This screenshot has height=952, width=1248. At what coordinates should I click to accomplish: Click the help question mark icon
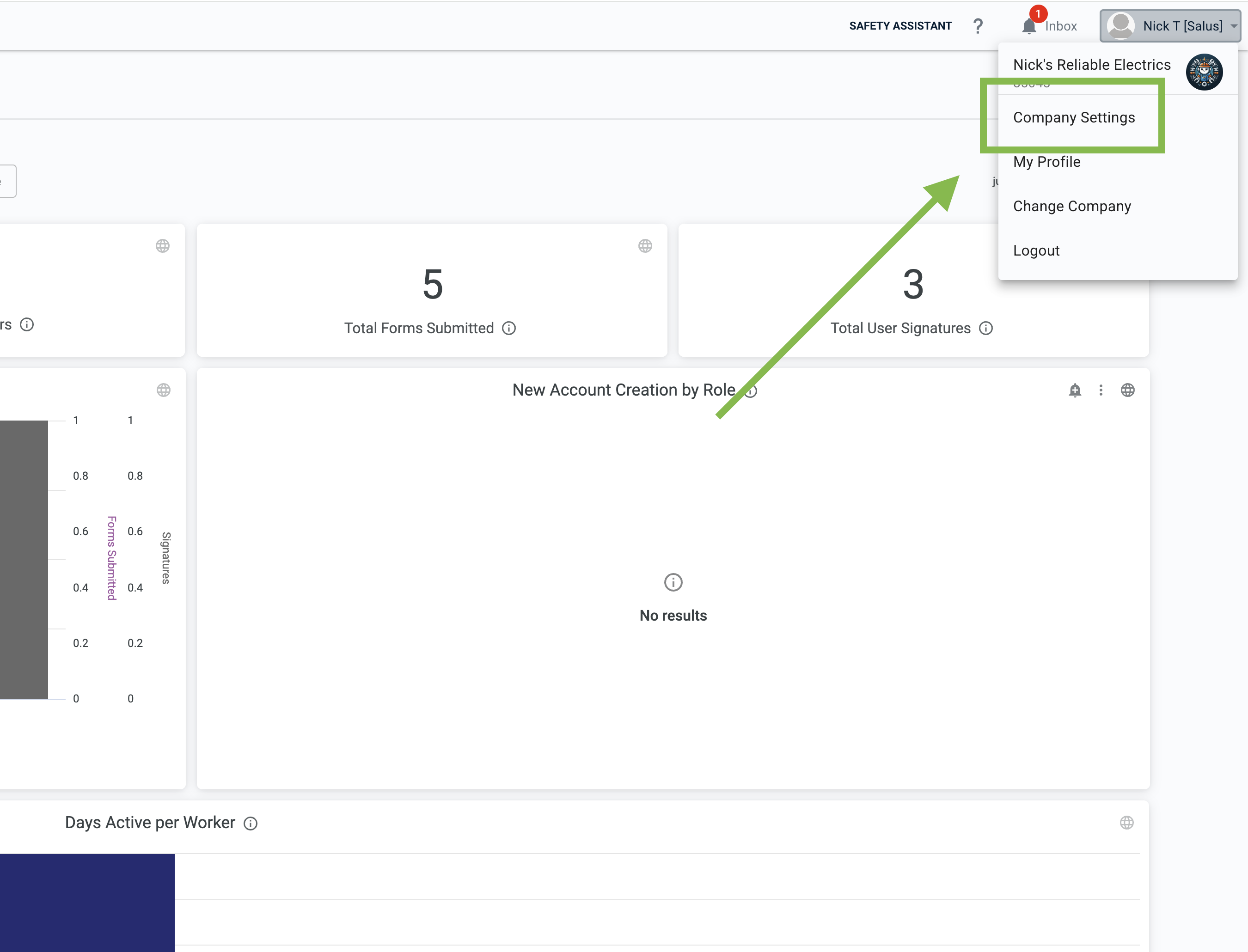[x=978, y=26]
